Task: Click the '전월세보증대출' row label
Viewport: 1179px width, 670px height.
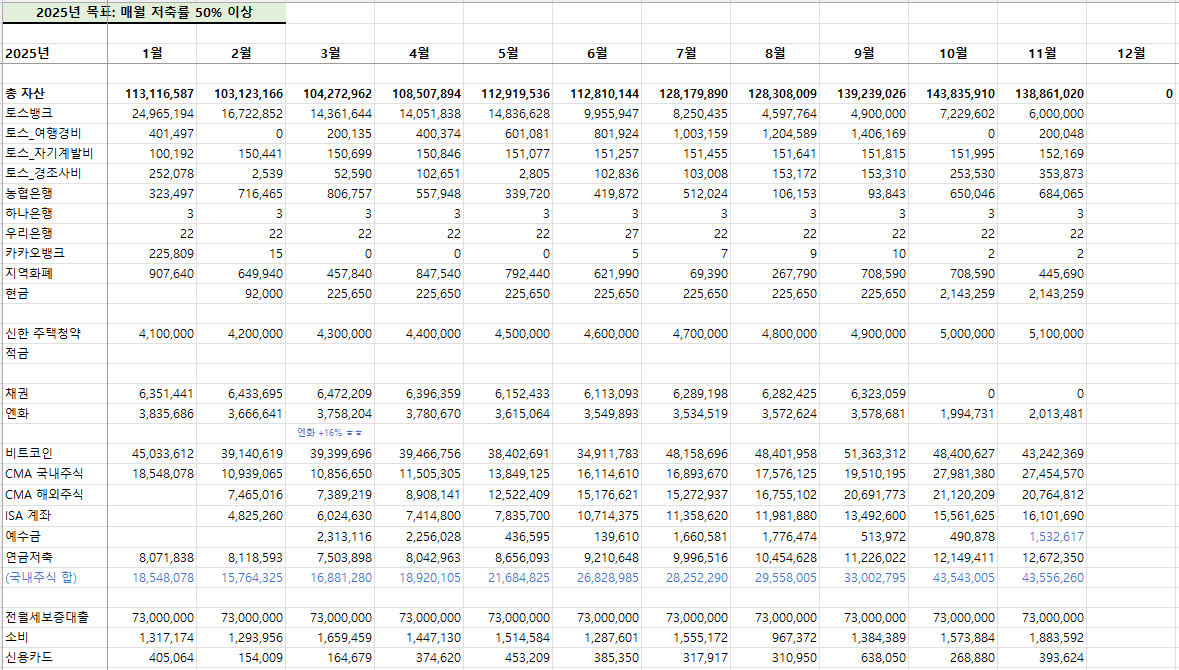Action: pyautogui.click(x=47, y=617)
